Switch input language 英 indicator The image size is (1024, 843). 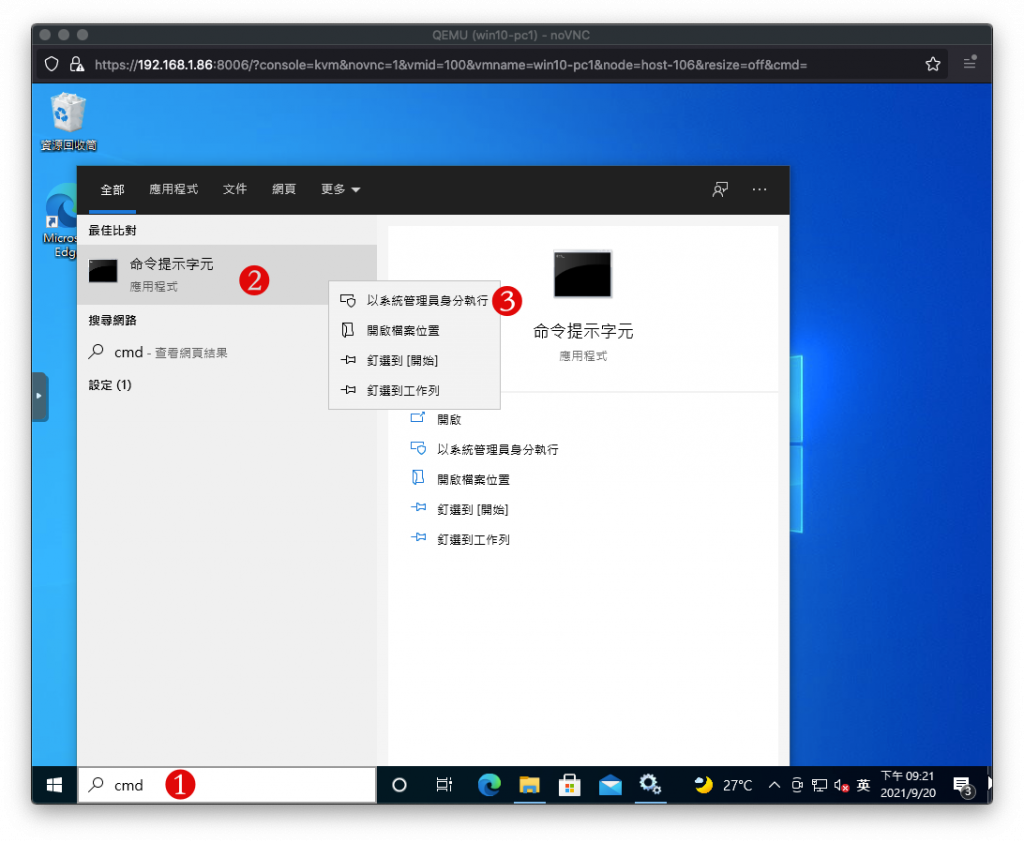pos(863,785)
